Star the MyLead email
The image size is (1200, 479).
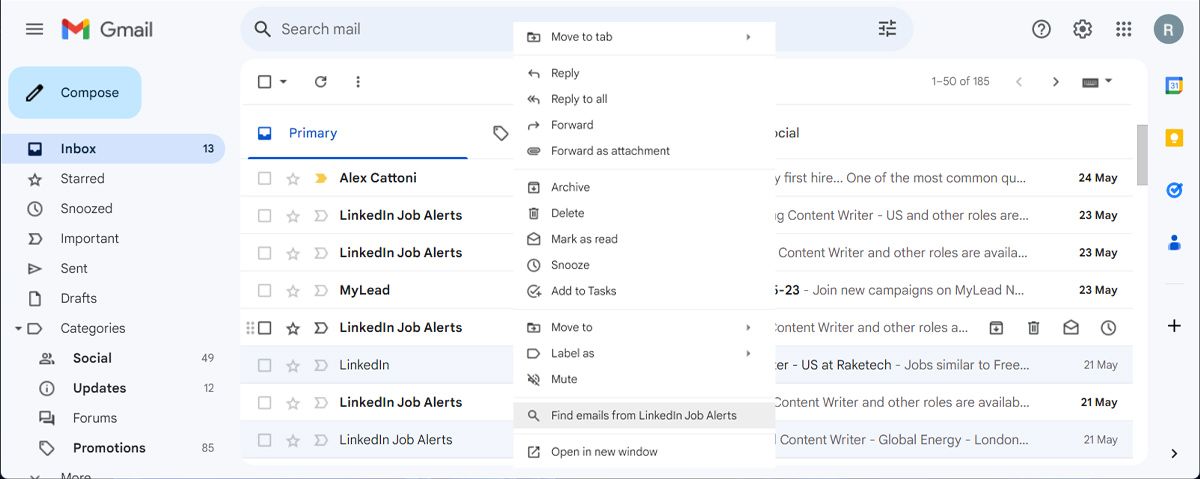293,290
